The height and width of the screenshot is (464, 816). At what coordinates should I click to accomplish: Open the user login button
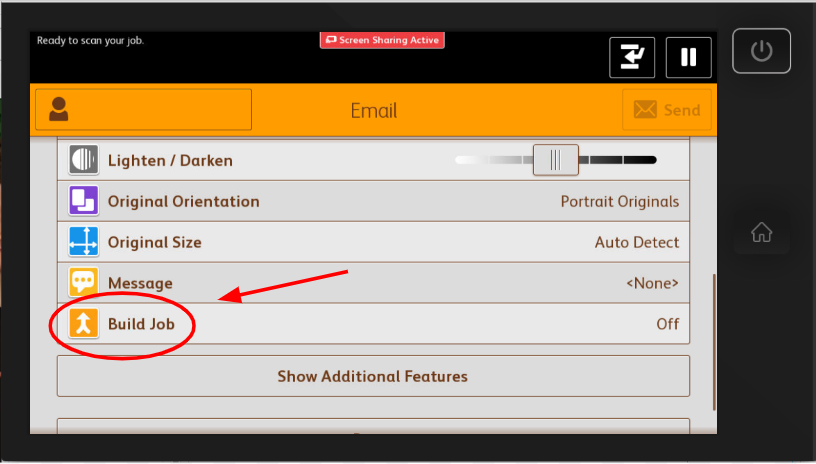pyautogui.click(x=143, y=110)
